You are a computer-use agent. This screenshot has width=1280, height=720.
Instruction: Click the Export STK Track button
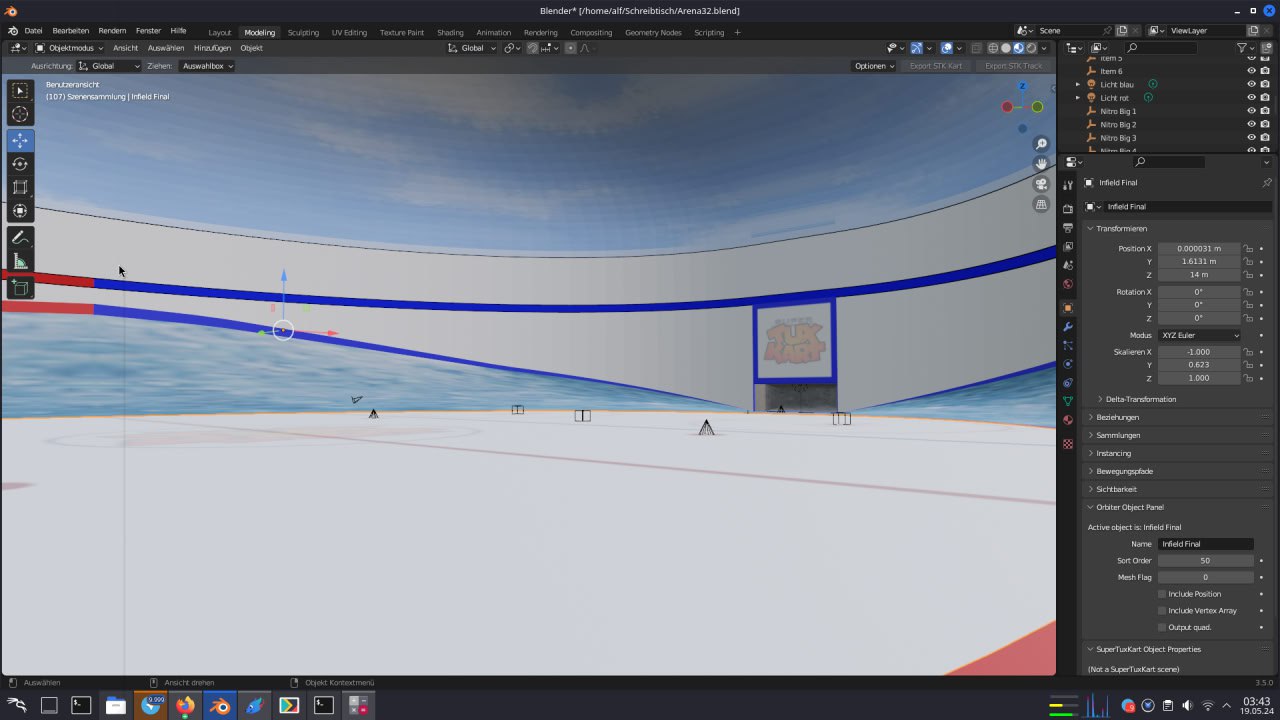pyautogui.click(x=1013, y=66)
